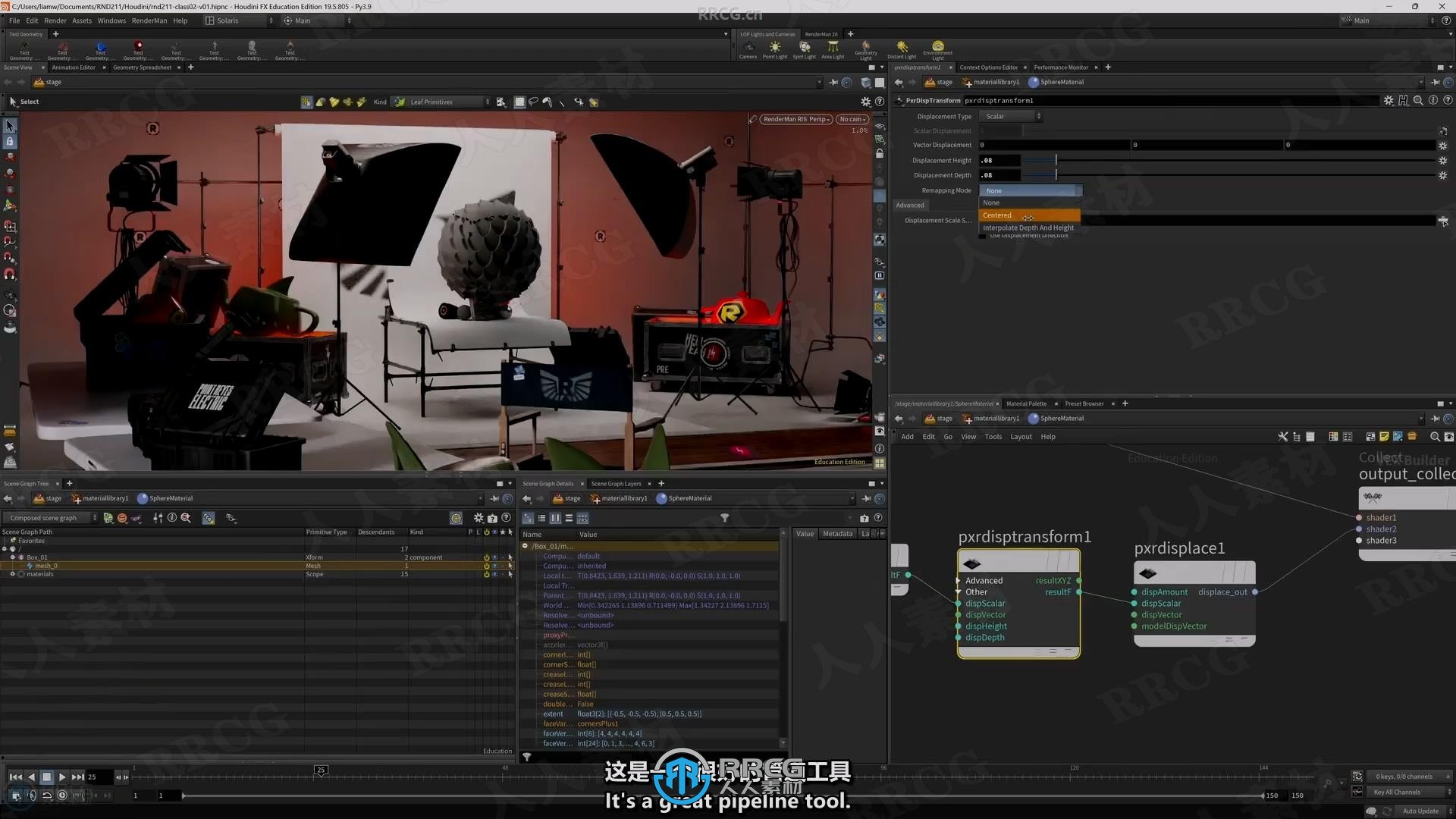1456x819 pixels.
Task: Toggle the follow-selection circle in Scene Graph Details
Action: point(880,498)
